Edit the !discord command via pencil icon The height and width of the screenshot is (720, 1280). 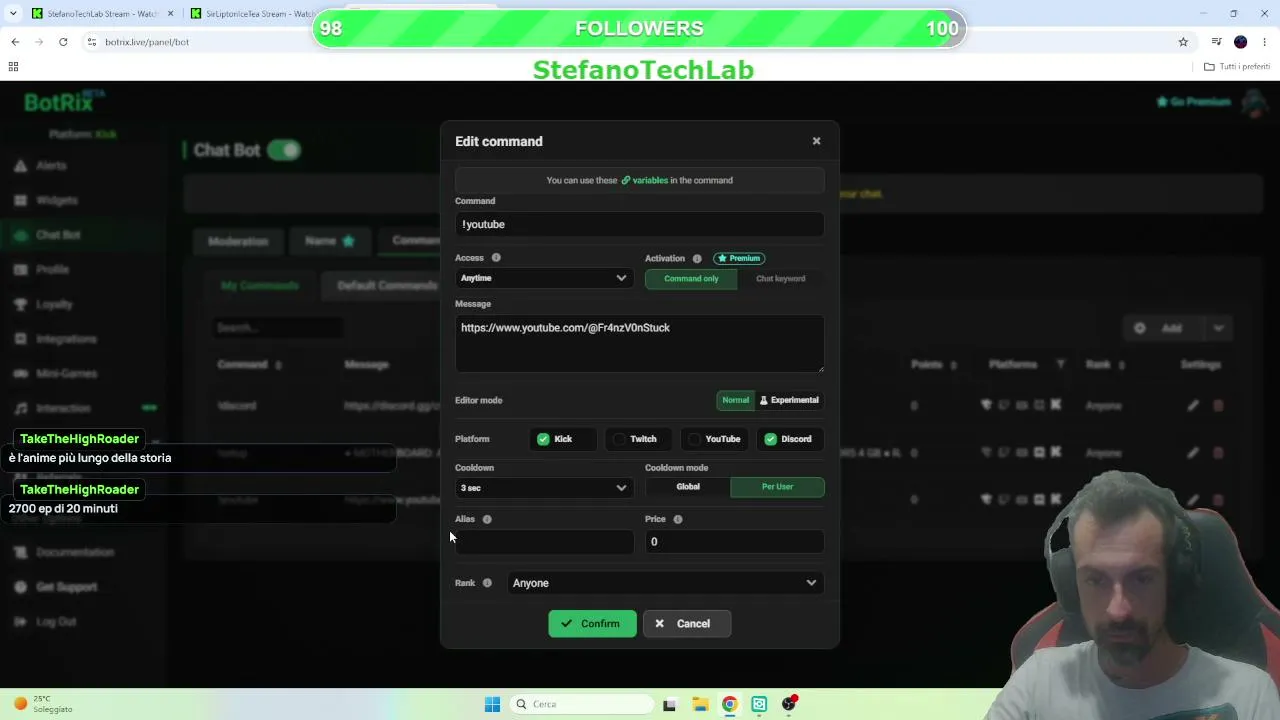pos(1192,405)
